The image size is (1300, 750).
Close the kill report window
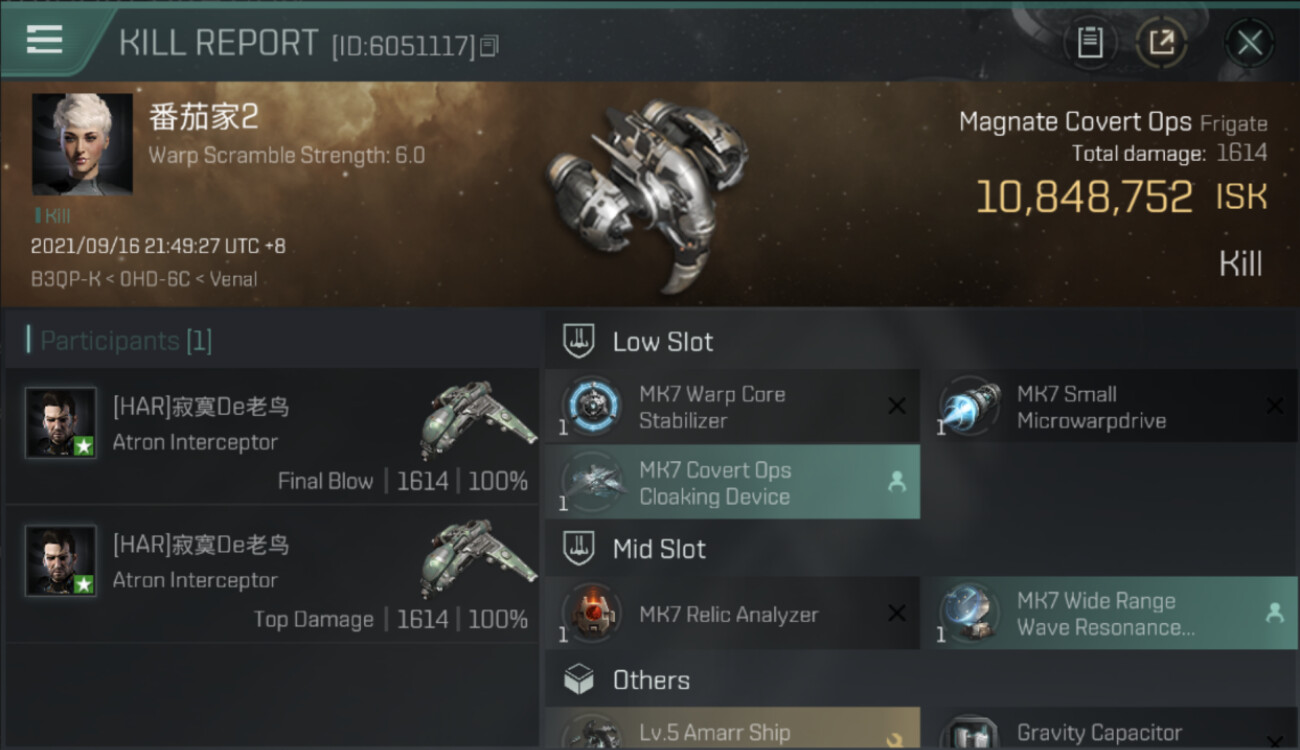tap(1249, 43)
